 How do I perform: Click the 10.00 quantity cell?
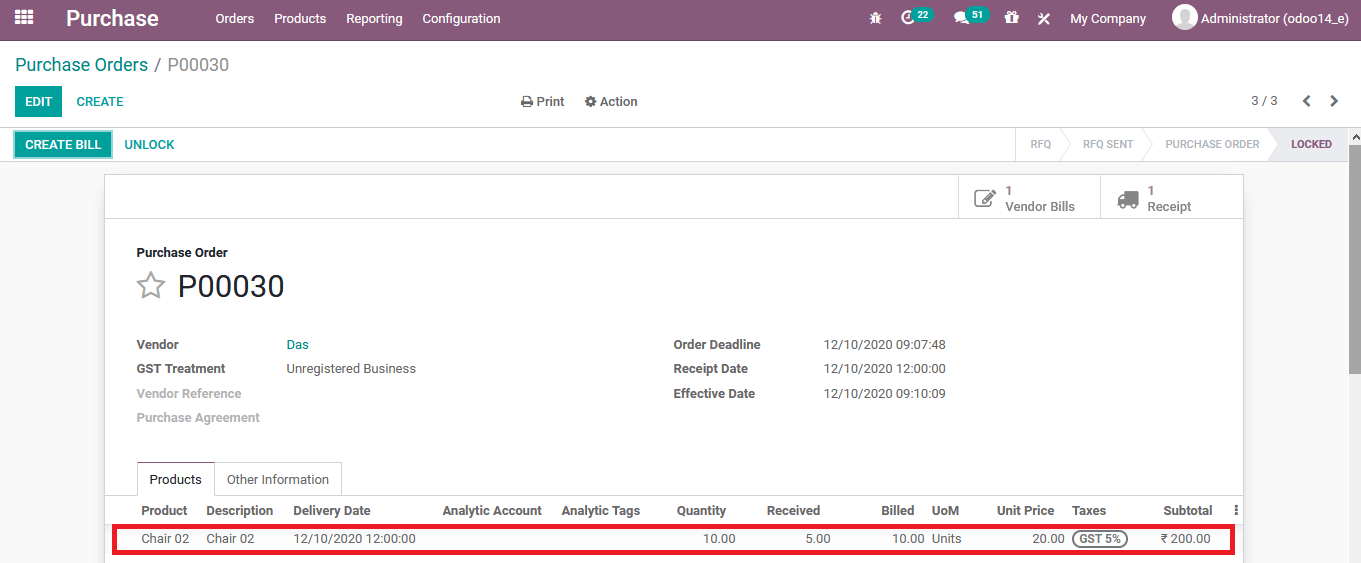(718, 538)
